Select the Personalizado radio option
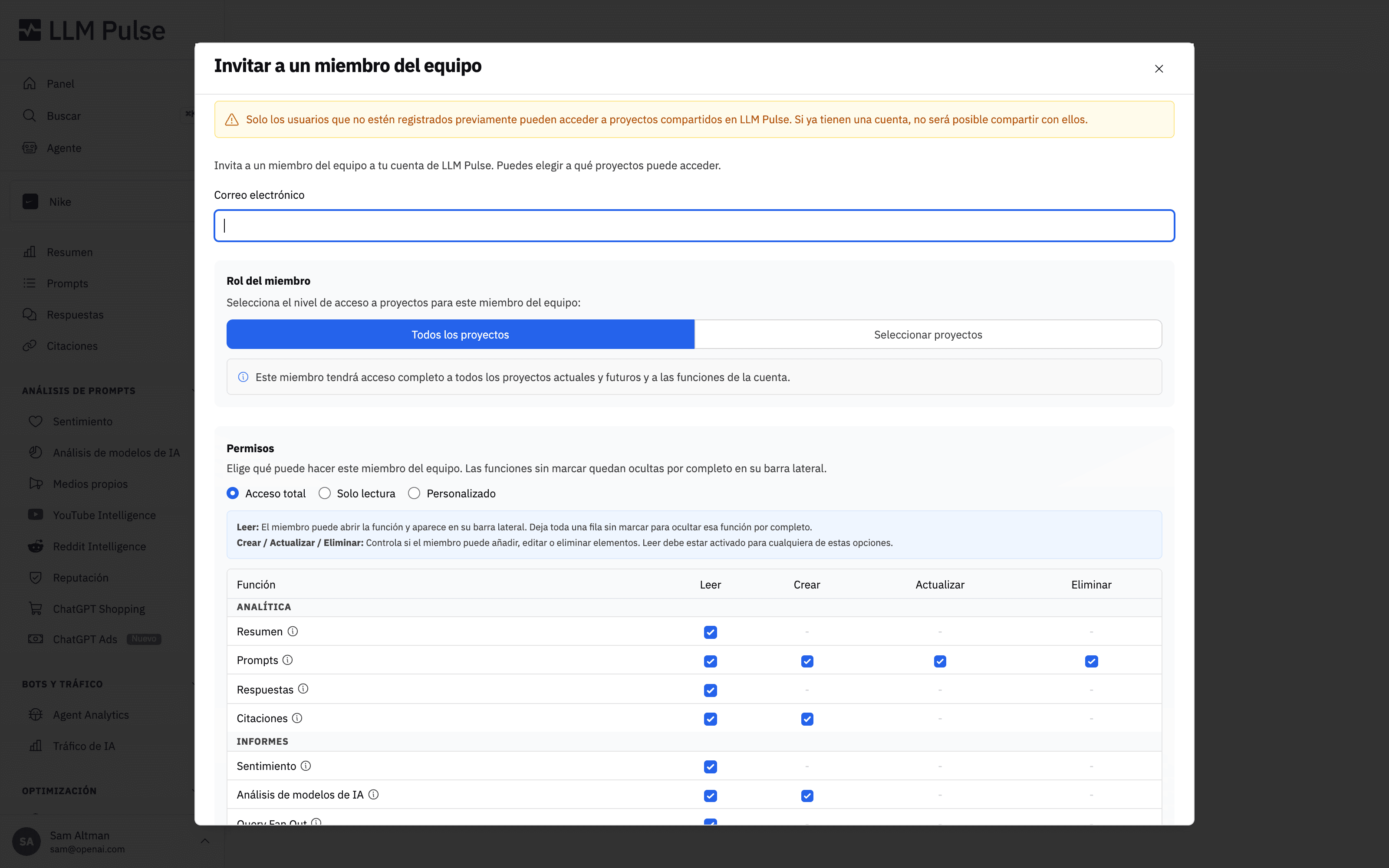Viewport: 1389px width, 868px height. (414, 493)
